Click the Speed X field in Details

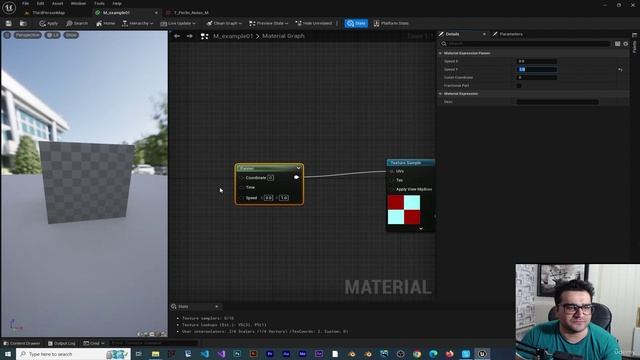pos(536,61)
